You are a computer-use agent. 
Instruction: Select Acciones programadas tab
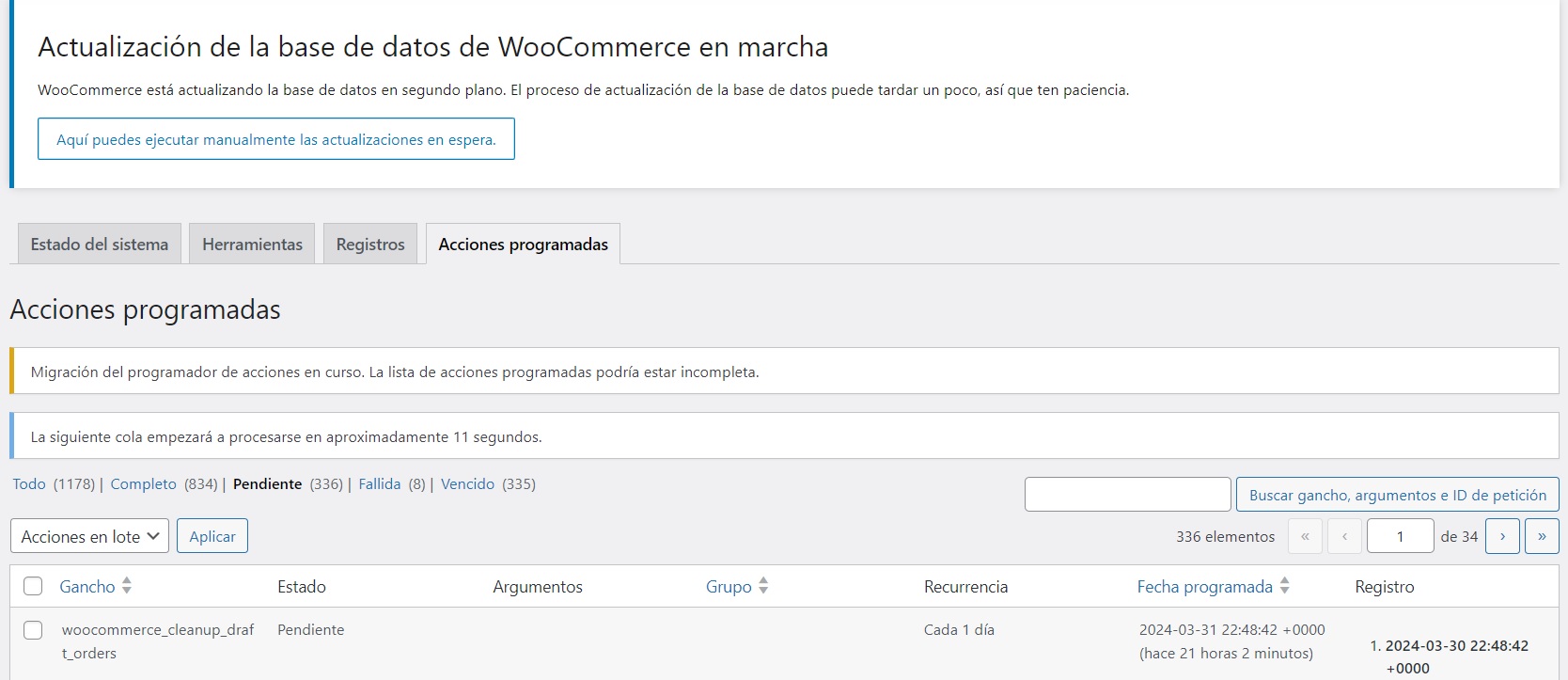click(x=523, y=244)
